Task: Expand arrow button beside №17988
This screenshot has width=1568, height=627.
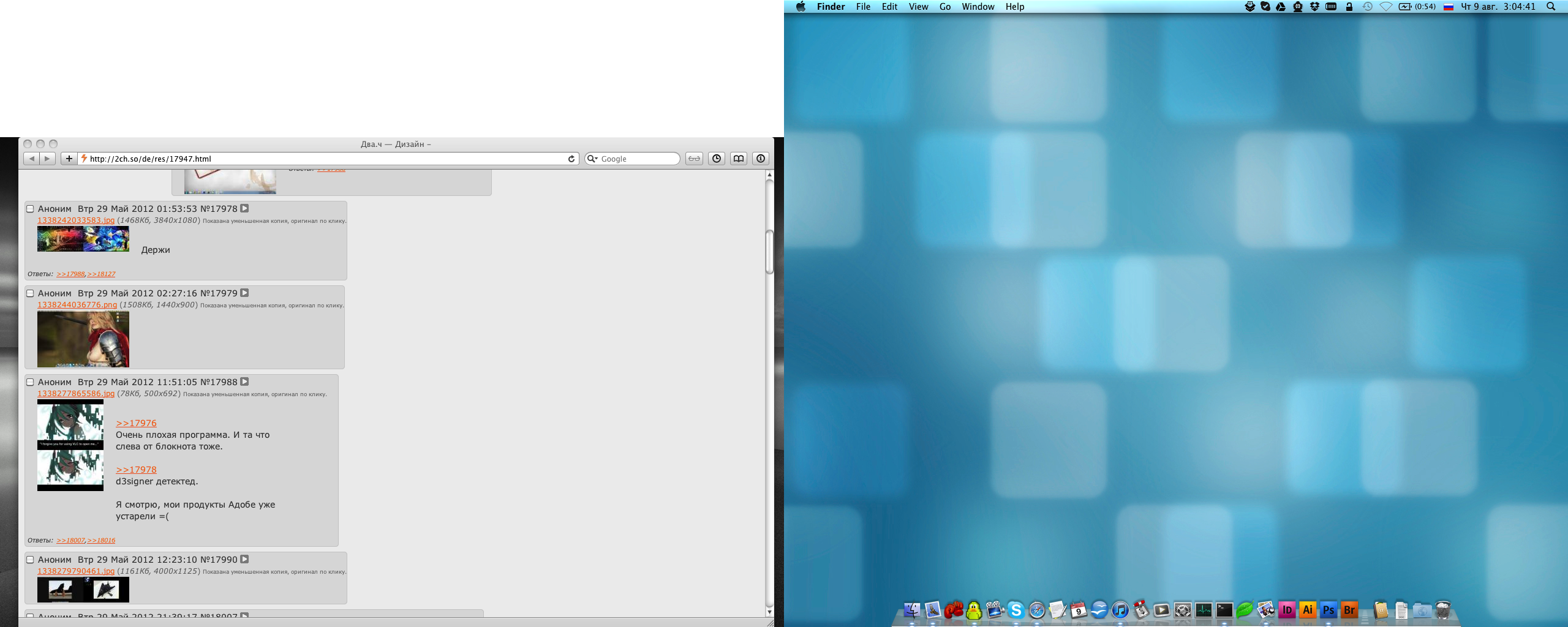Action: 244,381
